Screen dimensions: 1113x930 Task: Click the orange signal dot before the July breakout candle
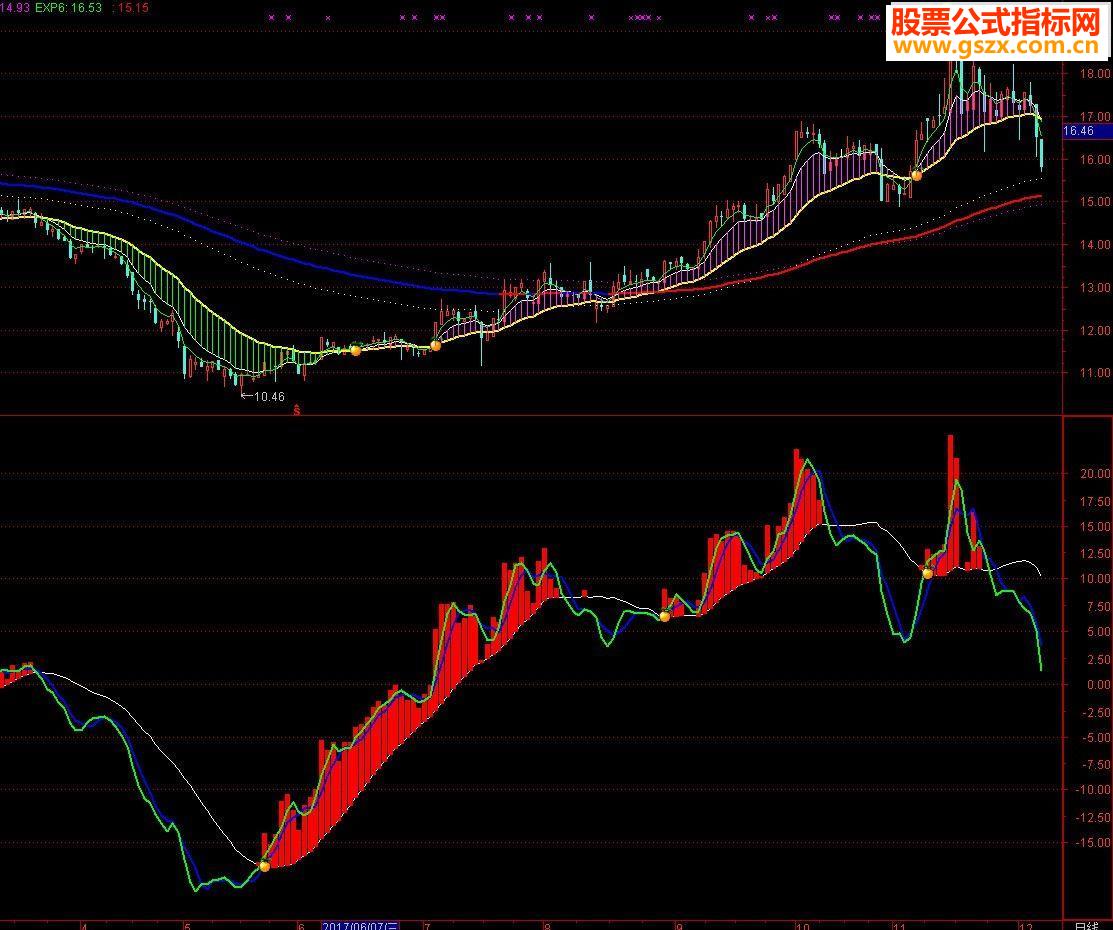[x=436, y=345]
